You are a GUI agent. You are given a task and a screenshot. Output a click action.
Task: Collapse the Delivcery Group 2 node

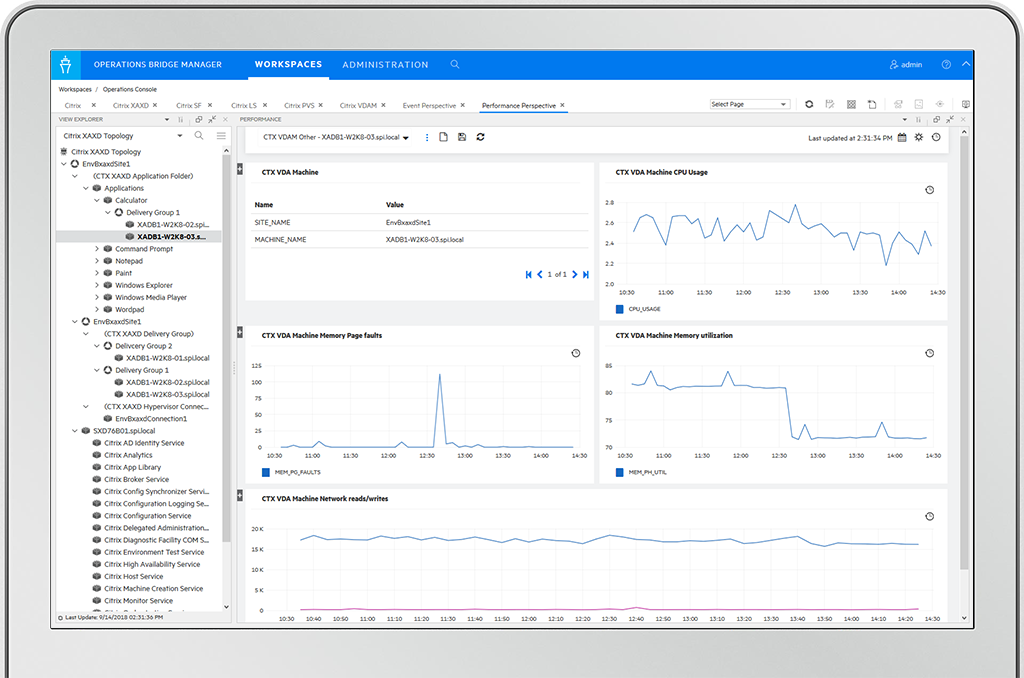[97, 346]
